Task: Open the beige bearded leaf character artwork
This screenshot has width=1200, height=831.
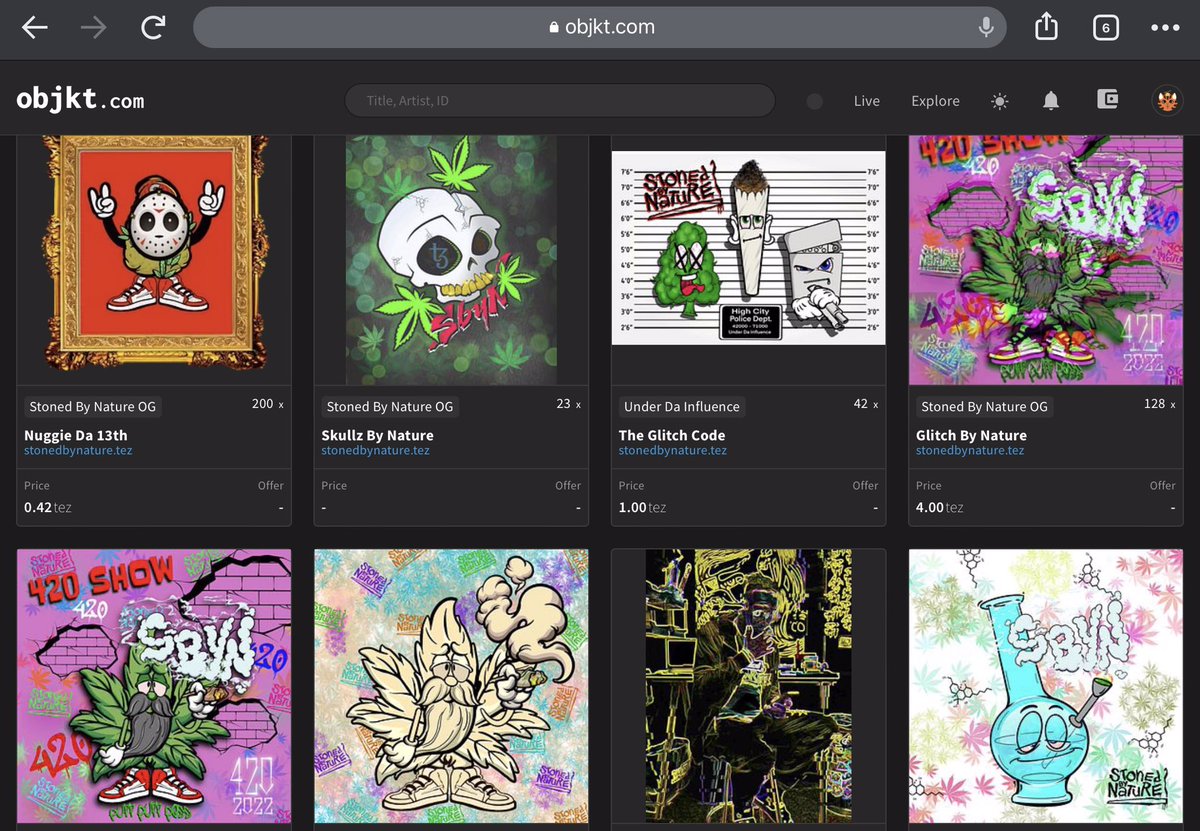Action: (451, 686)
